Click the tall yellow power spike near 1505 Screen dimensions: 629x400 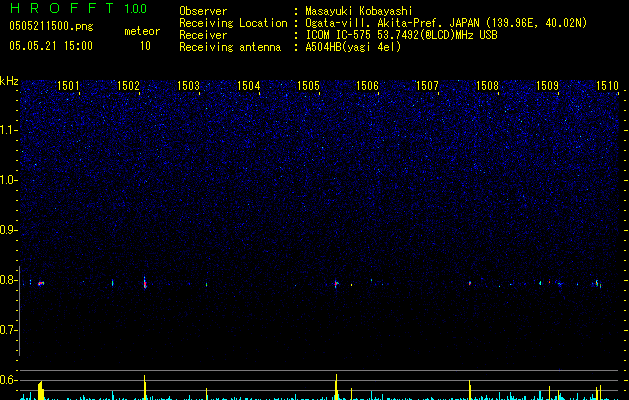click(336, 387)
